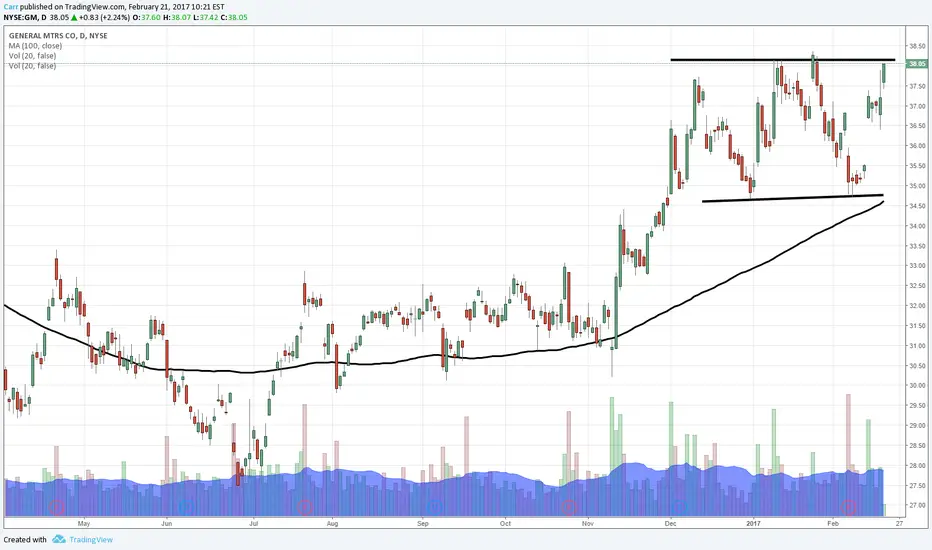Image resolution: width=932 pixels, height=550 pixels.
Task: Click the 33.00 price axis label
Action: 917,266
